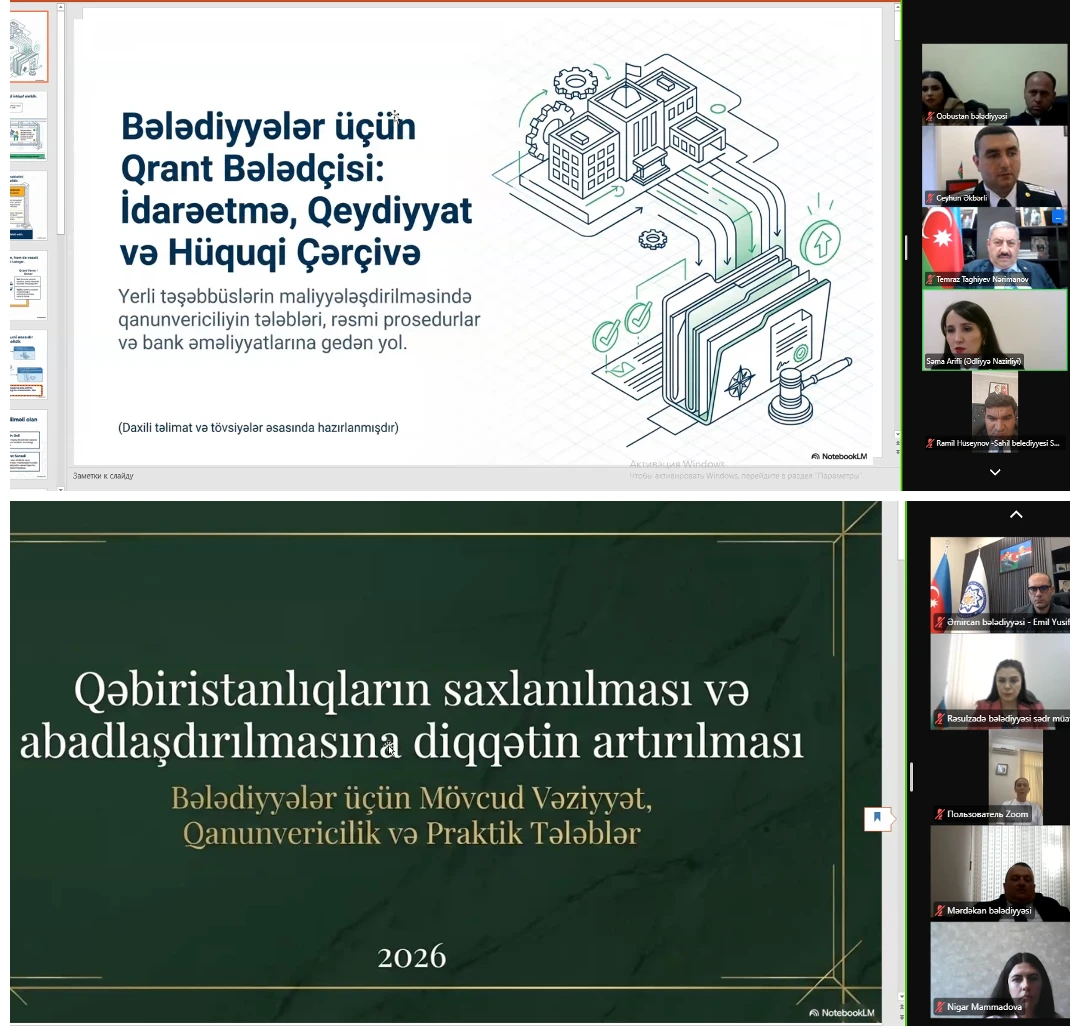Click muted mic icon beside Ceyhun Əkbərli

(x=930, y=198)
